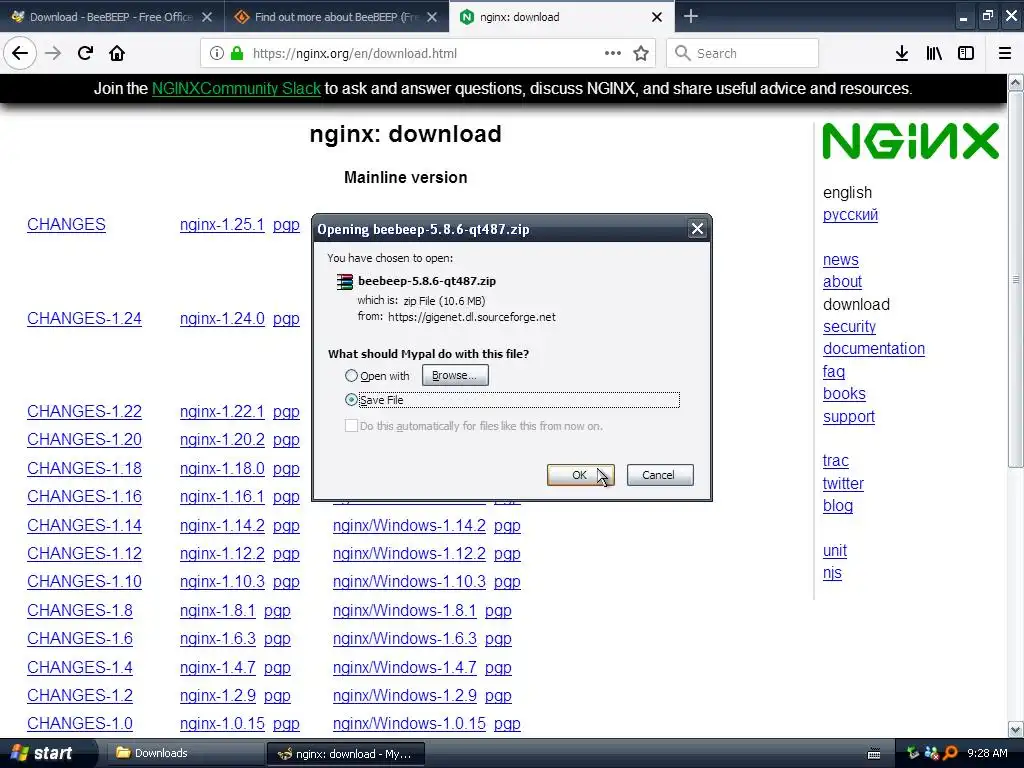Viewport: 1024px width, 768px height.
Task: Select the Save File radio option
Action: click(x=351, y=400)
